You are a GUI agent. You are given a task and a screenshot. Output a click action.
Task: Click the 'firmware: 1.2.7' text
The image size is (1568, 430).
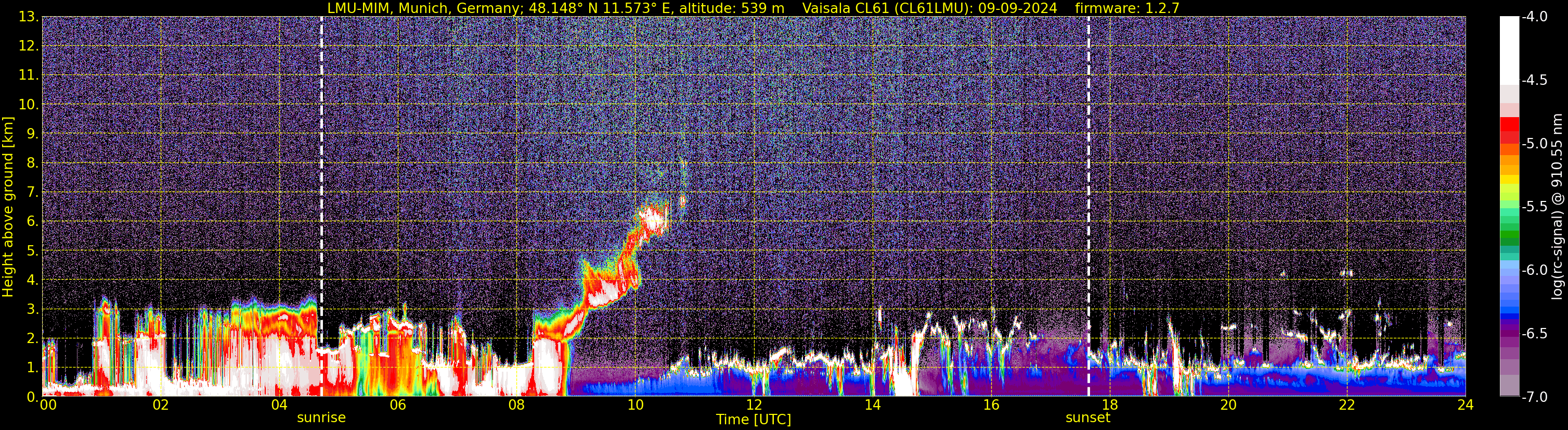point(1128,8)
